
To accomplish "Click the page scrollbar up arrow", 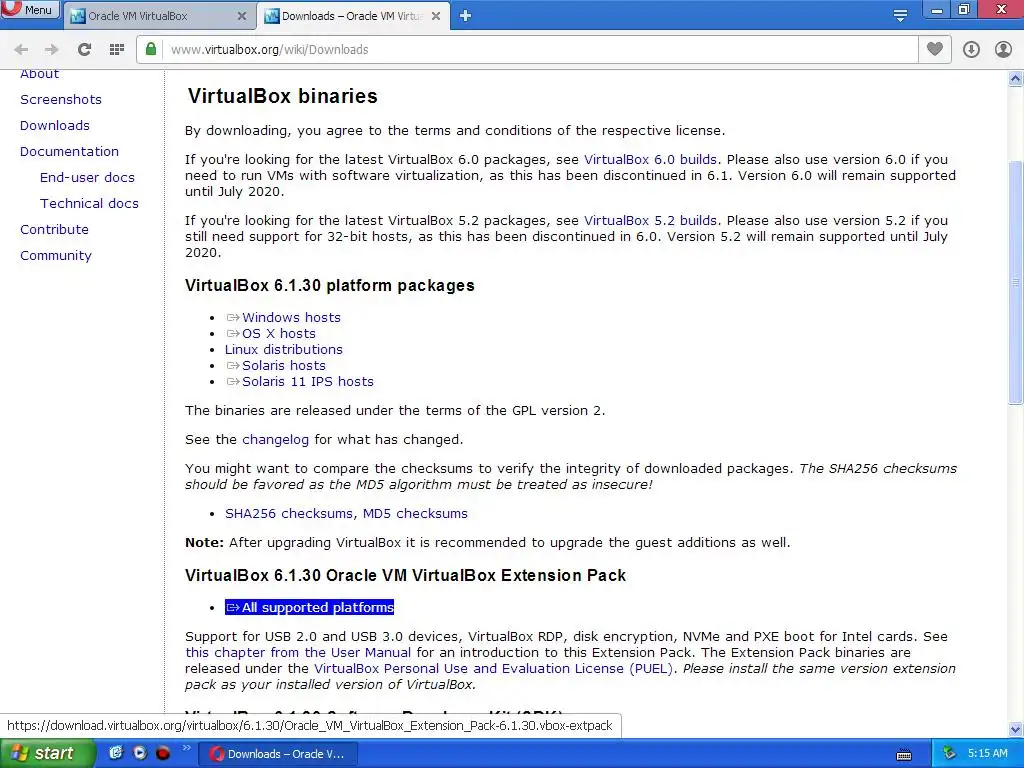I will click(x=1016, y=79).
